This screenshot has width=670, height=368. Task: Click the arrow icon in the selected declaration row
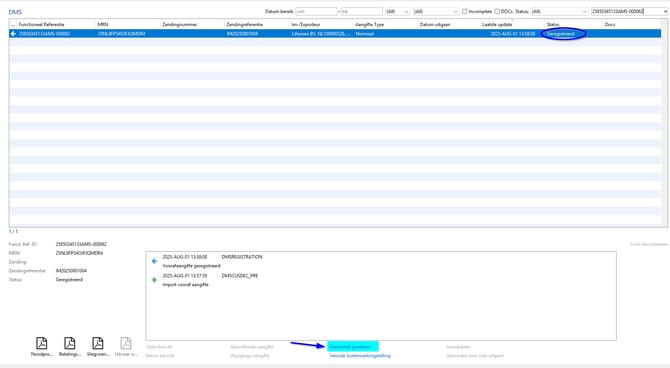coord(13,33)
